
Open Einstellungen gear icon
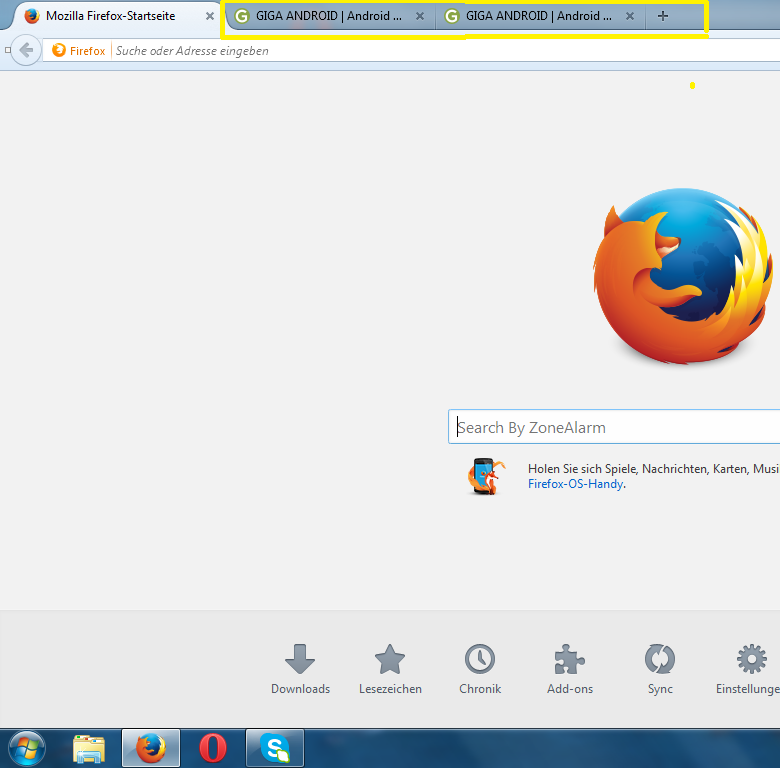pyautogui.click(x=751, y=660)
